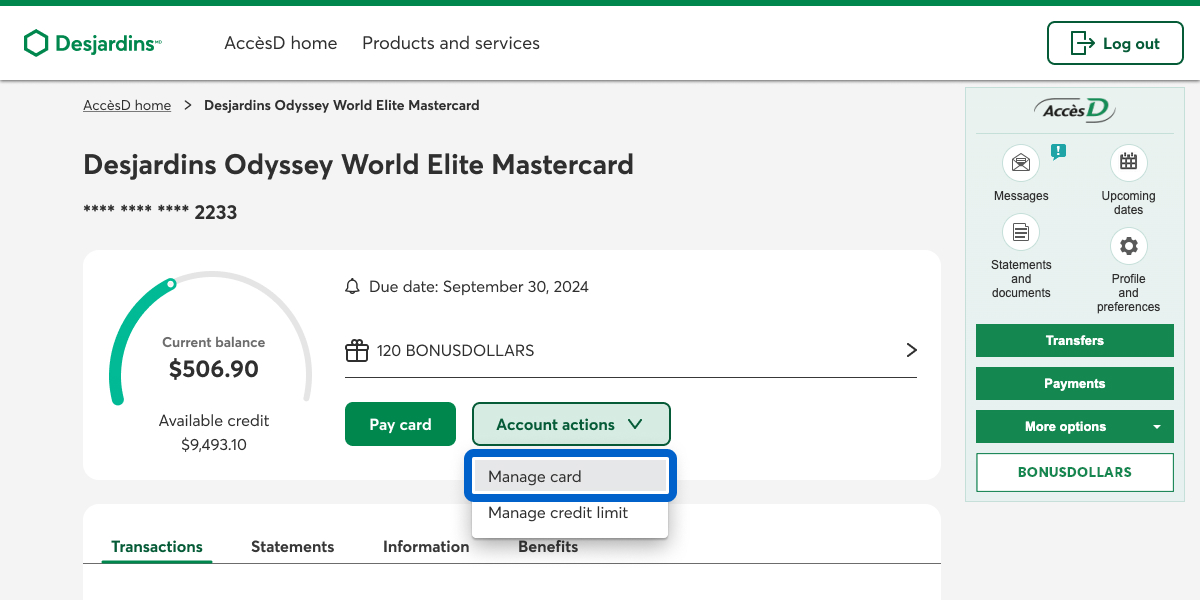
Task: Collapse the Account actions dropdown
Action: click(571, 424)
